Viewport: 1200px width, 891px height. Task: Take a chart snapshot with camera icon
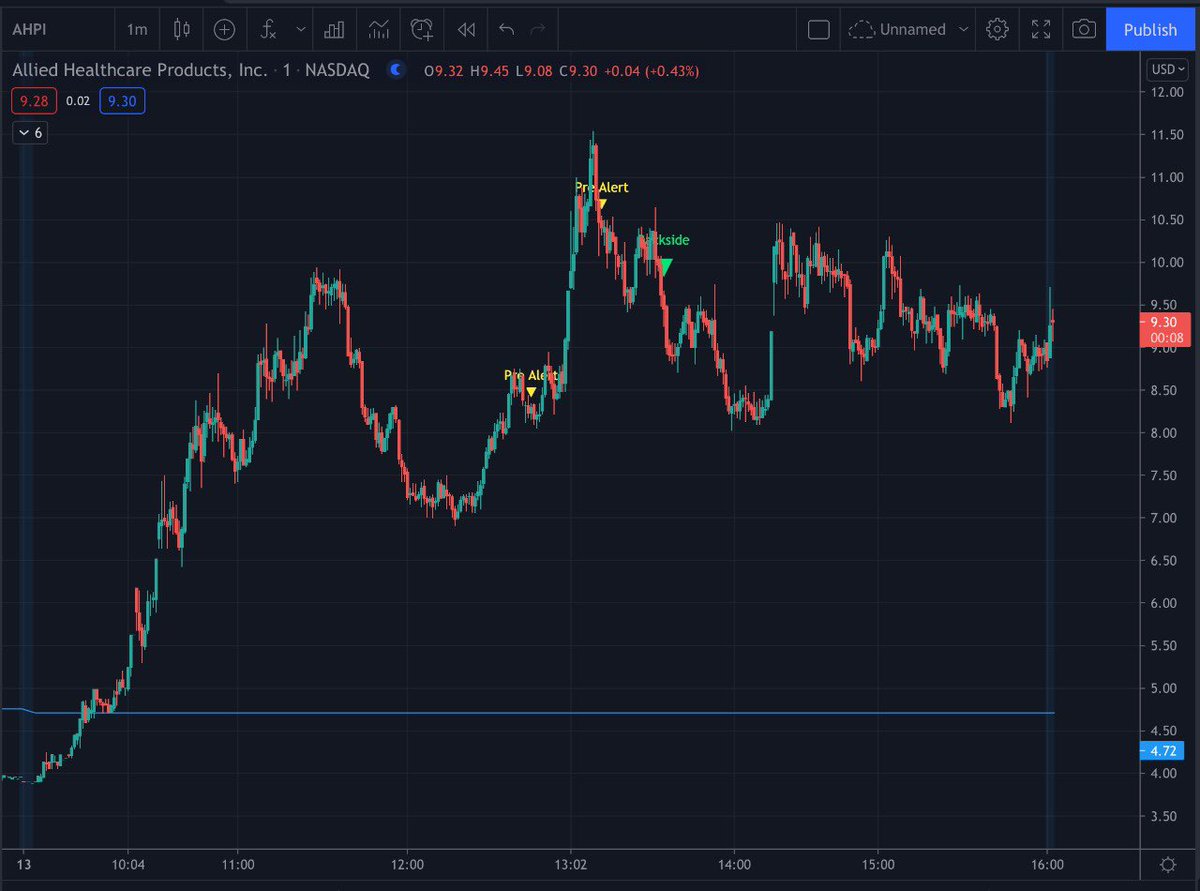1083,29
